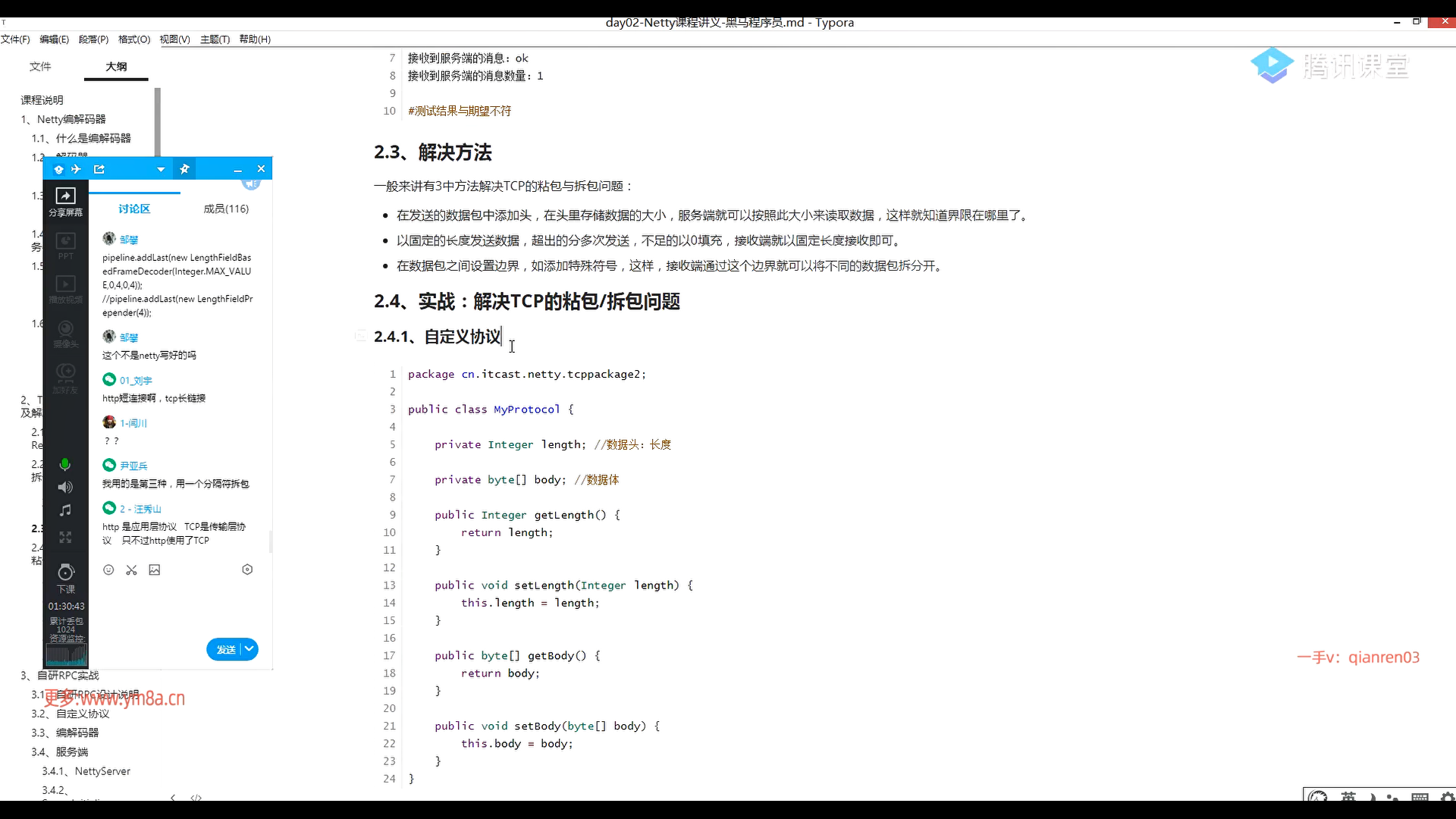The height and width of the screenshot is (819, 1456).
Task: Open the emoji picker in chat
Action: click(x=108, y=570)
